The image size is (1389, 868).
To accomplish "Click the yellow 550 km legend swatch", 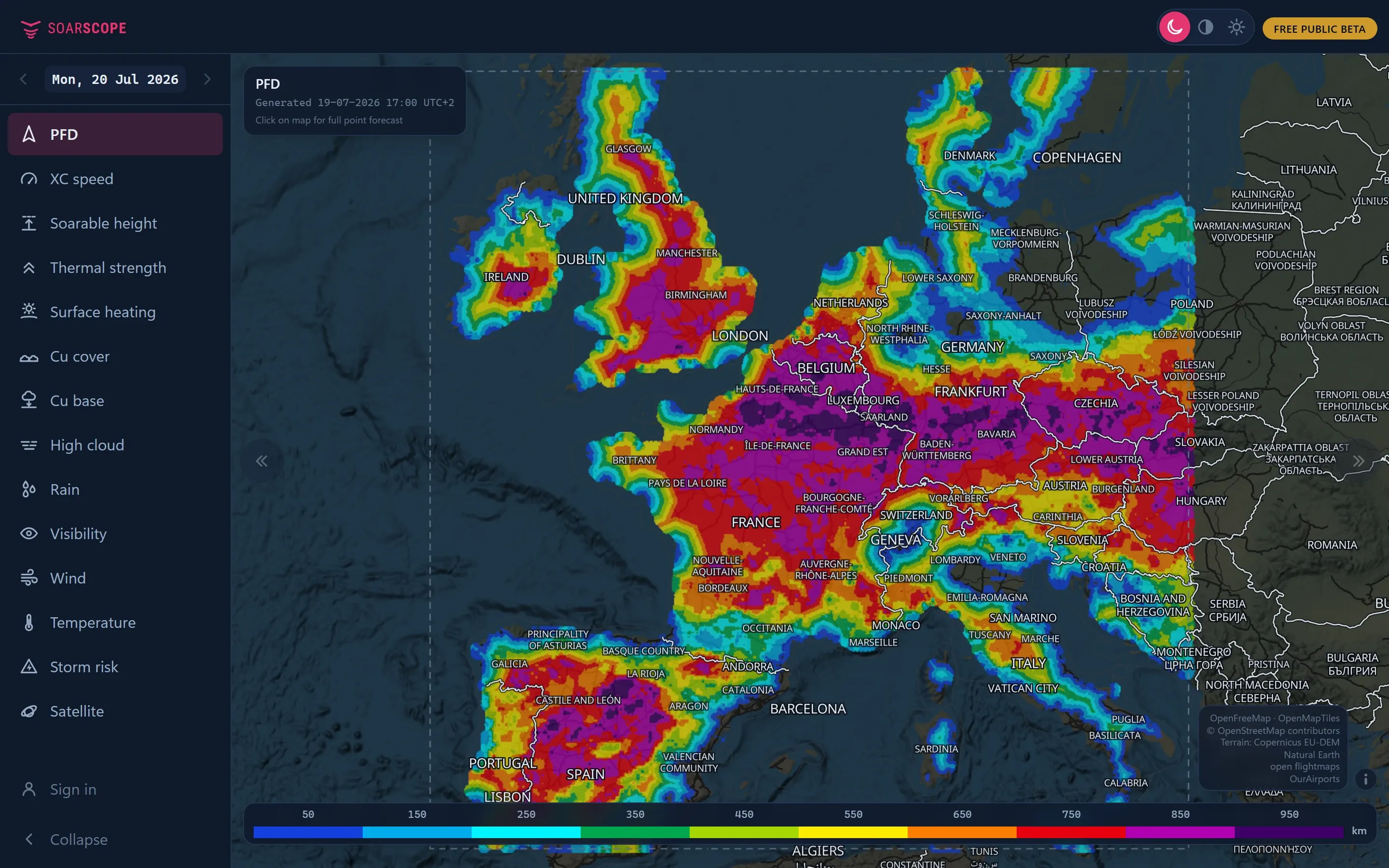I will 853,832.
